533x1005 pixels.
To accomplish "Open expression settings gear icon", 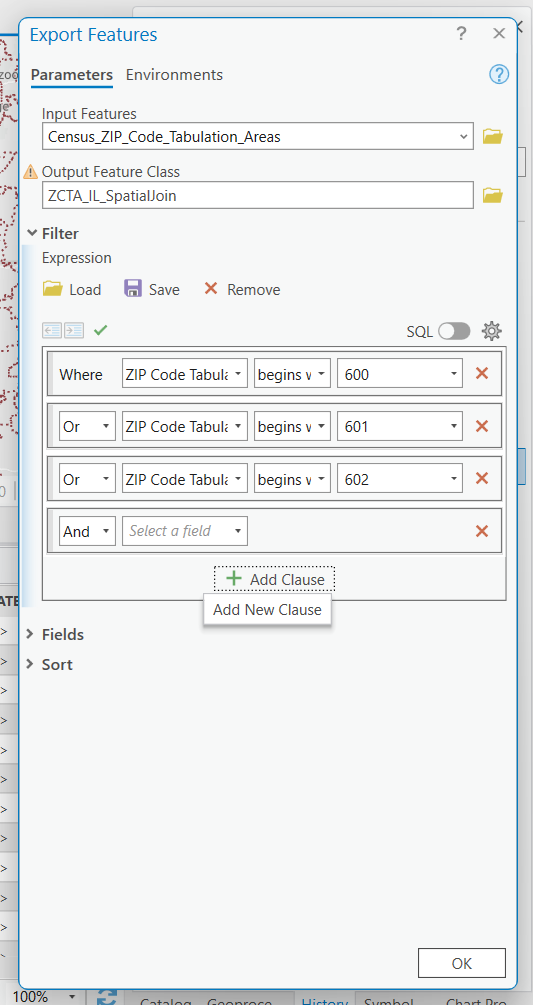I will pos(491,331).
